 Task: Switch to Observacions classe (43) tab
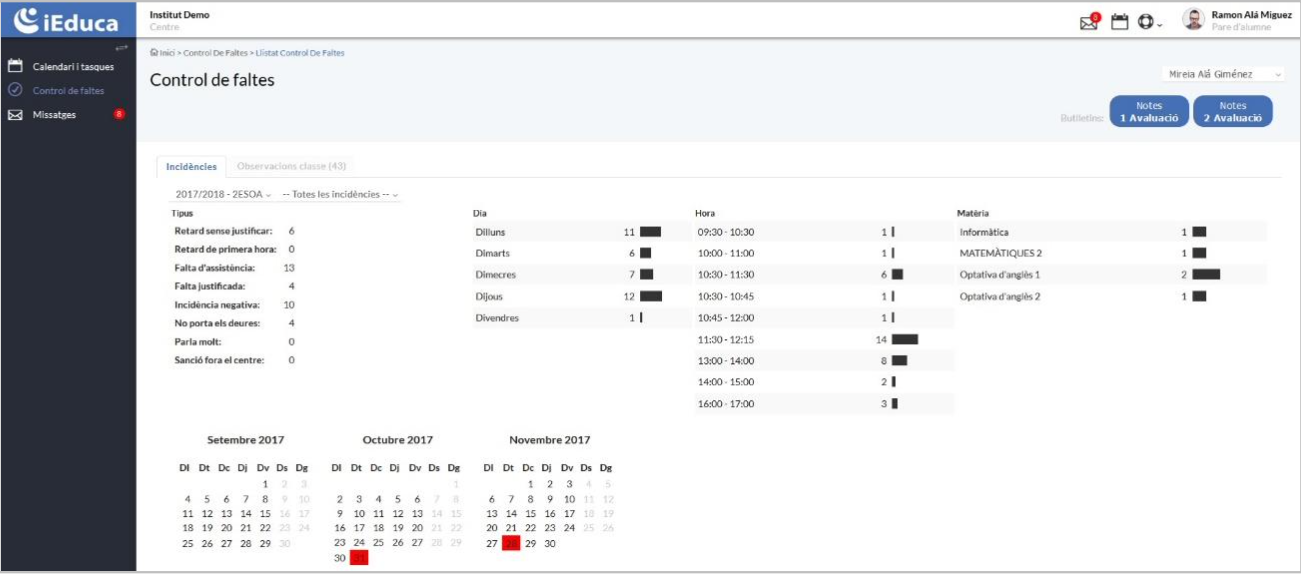pos(291,166)
